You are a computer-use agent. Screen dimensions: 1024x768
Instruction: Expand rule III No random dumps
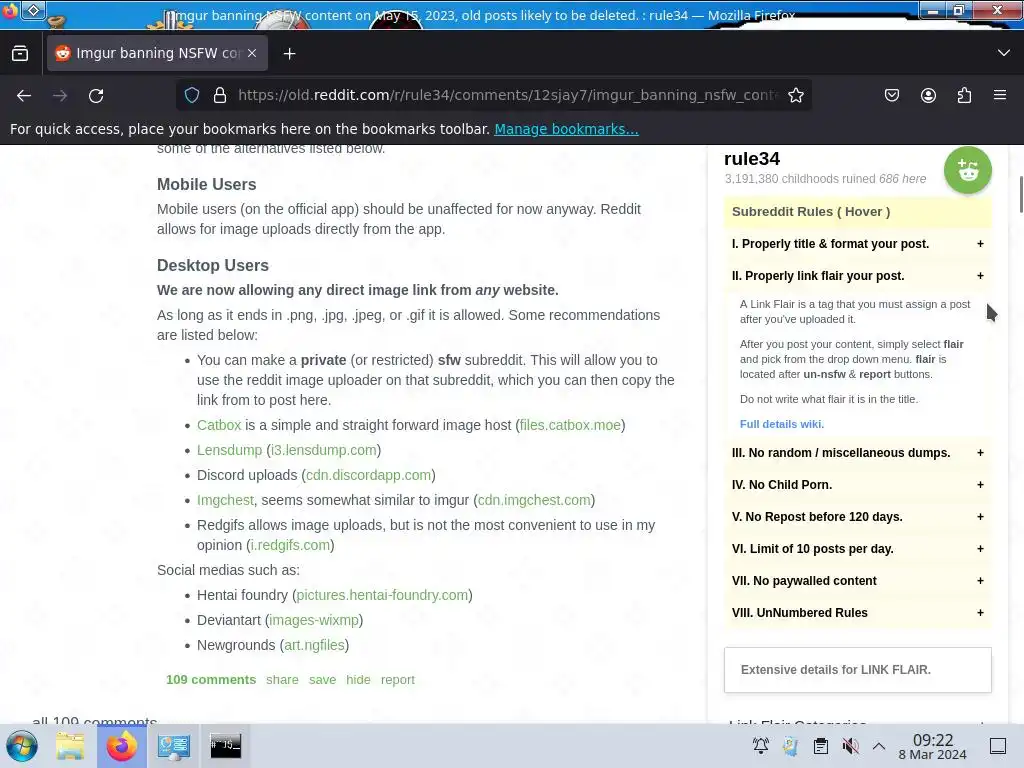[857, 453]
